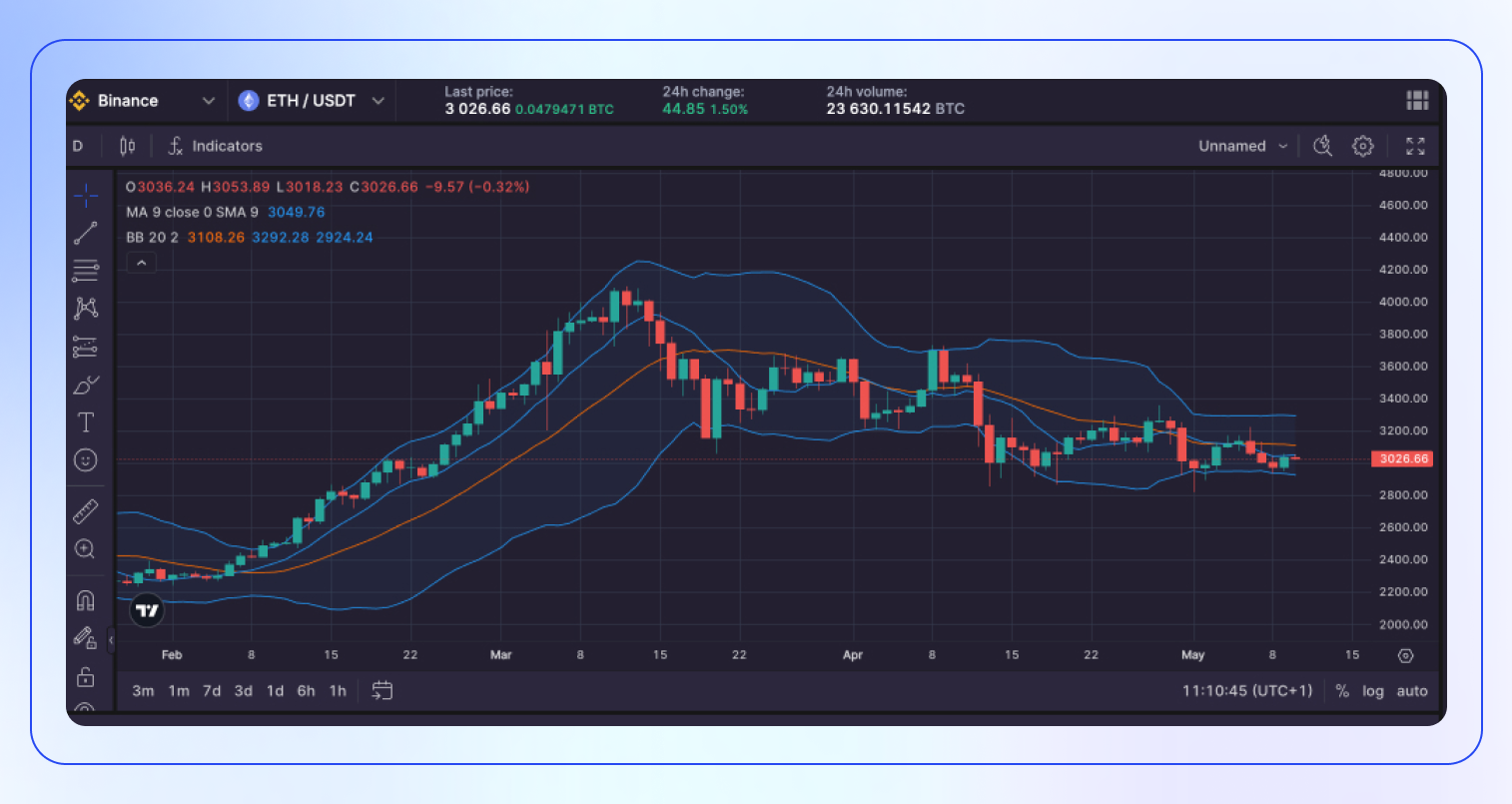Set the 6h date range

coord(307,691)
